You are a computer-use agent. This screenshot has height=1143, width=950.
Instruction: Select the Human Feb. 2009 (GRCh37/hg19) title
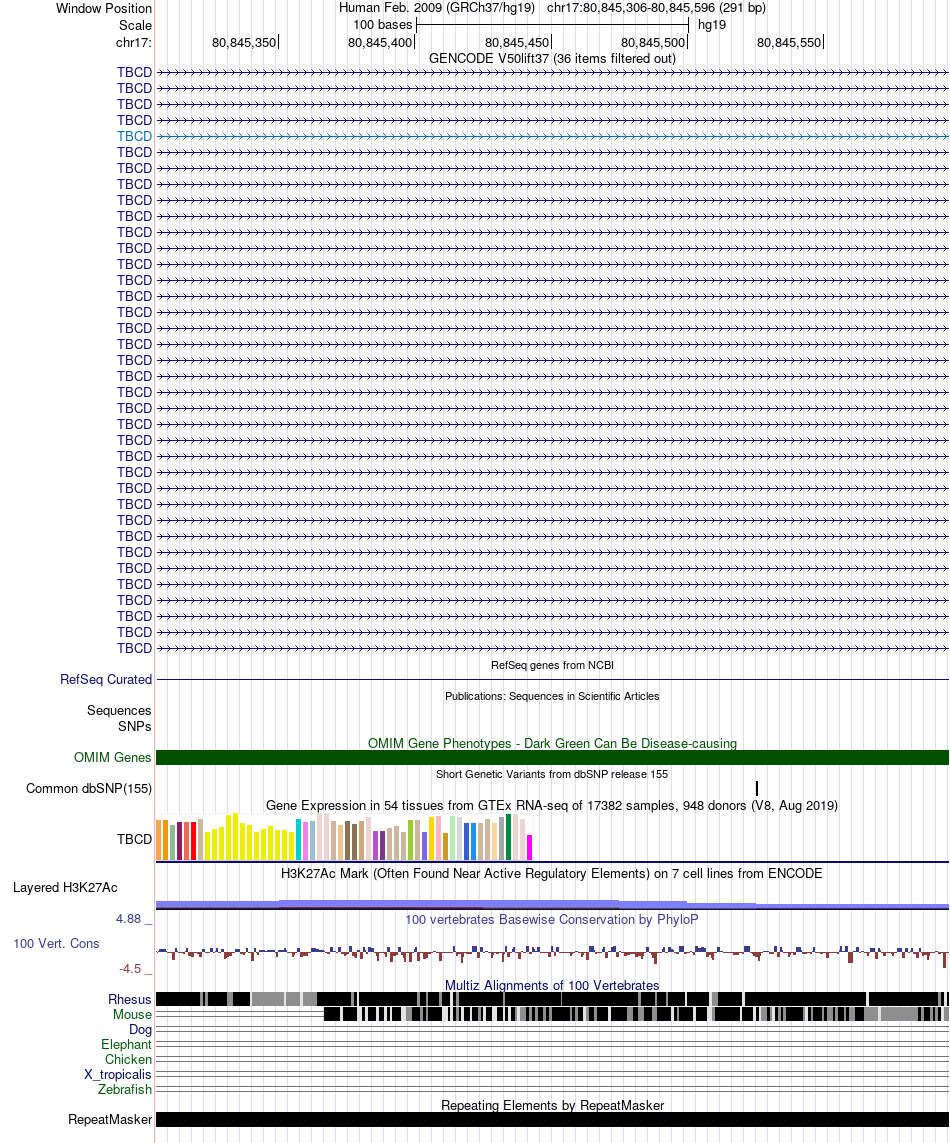pyautogui.click(x=437, y=8)
